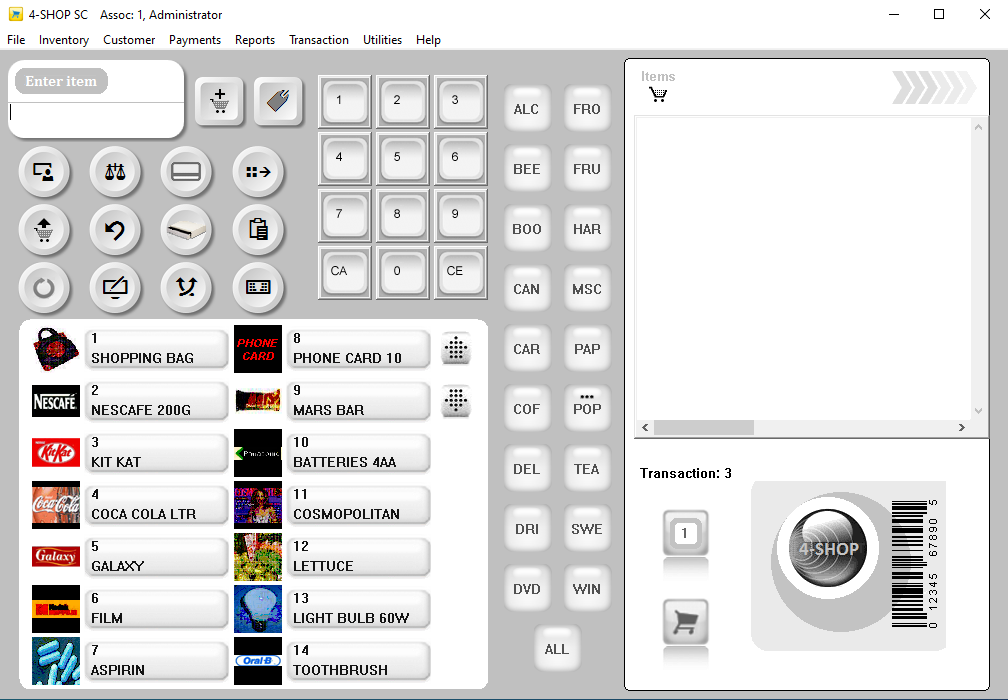Click the items list scroll down arrow
The height and width of the screenshot is (700, 1008).
(978, 411)
